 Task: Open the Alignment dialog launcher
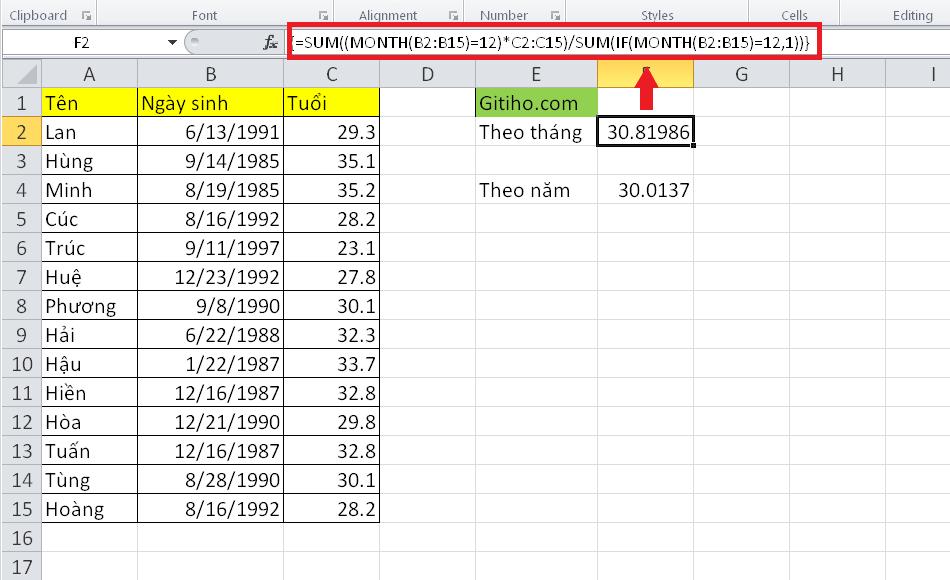click(452, 14)
